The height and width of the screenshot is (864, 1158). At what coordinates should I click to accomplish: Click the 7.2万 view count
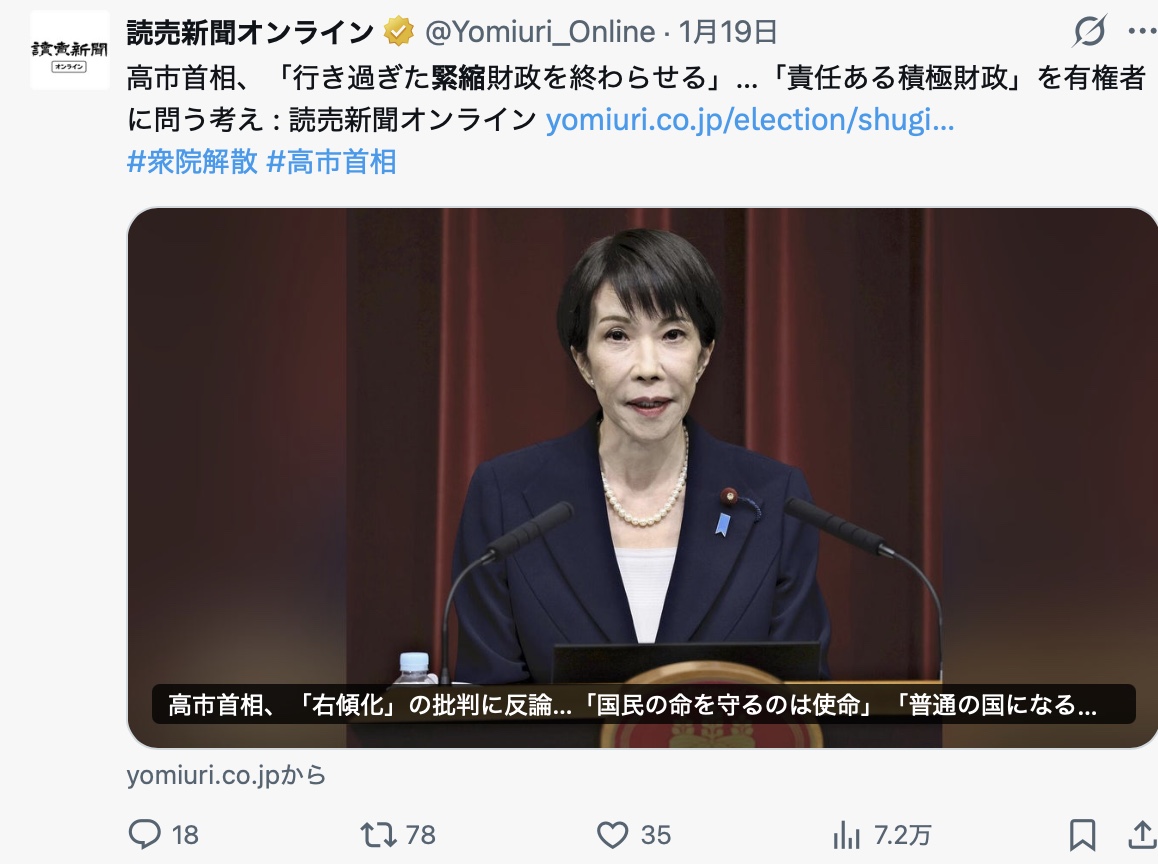click(902, 835)
